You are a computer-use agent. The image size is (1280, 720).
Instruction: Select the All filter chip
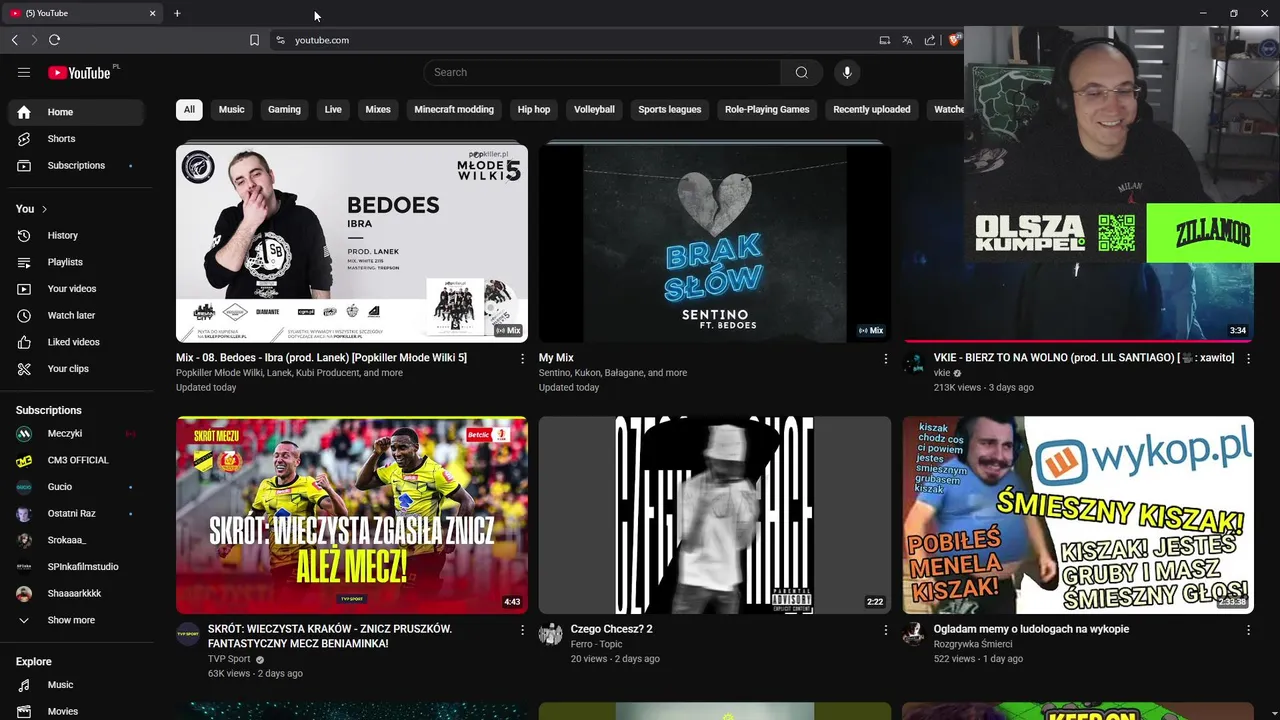click(x=189, y=109)
